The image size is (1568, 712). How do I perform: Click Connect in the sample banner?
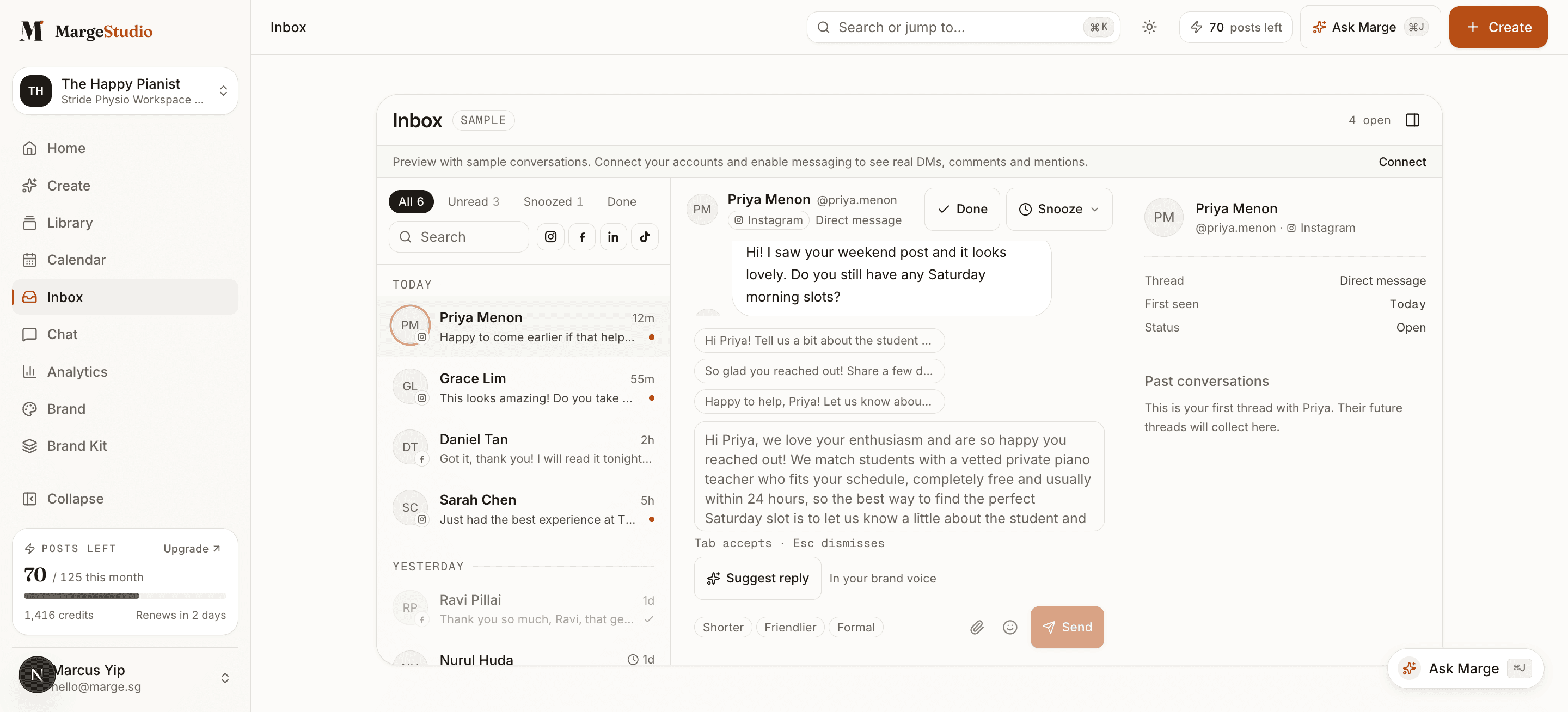pos(1402,162)
